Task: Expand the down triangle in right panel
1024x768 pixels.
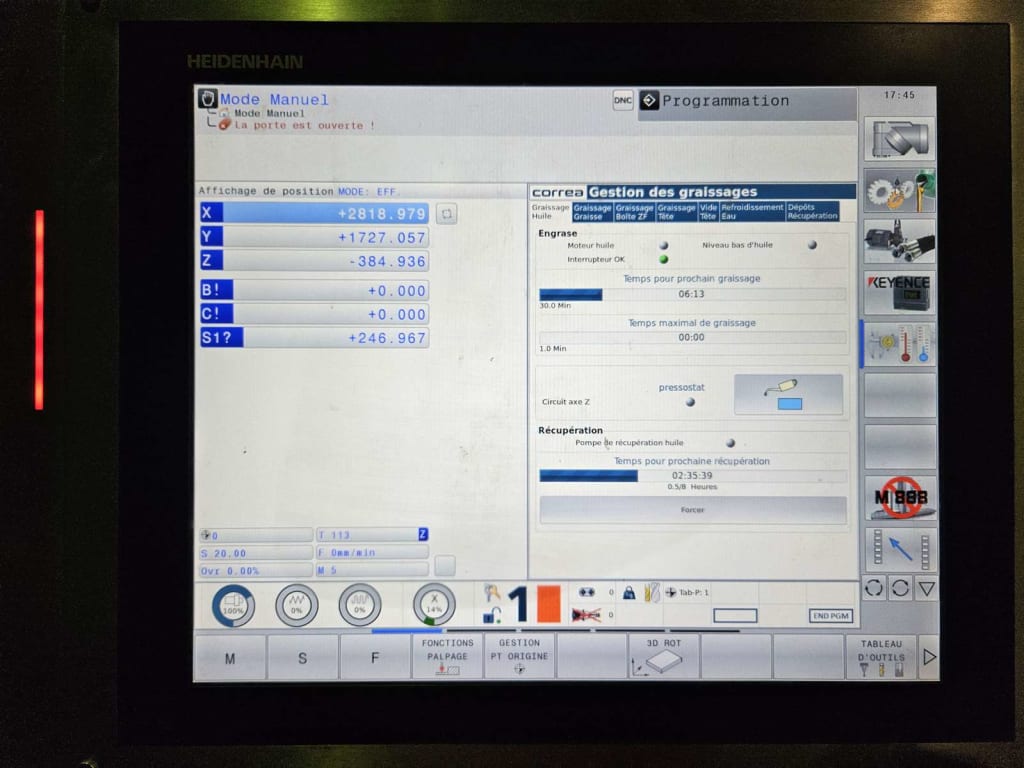Action: pos(926,588)
